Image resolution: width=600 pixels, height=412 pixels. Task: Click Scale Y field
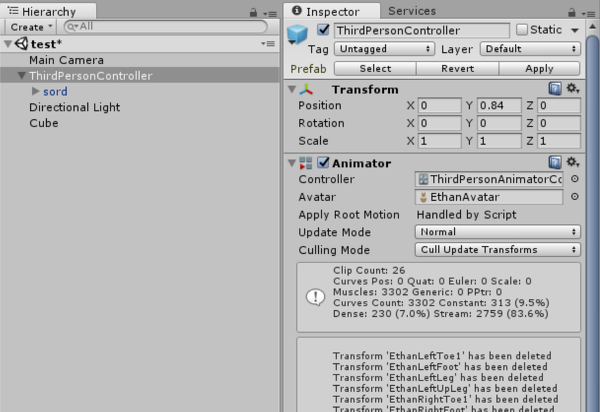pos(499,141)
